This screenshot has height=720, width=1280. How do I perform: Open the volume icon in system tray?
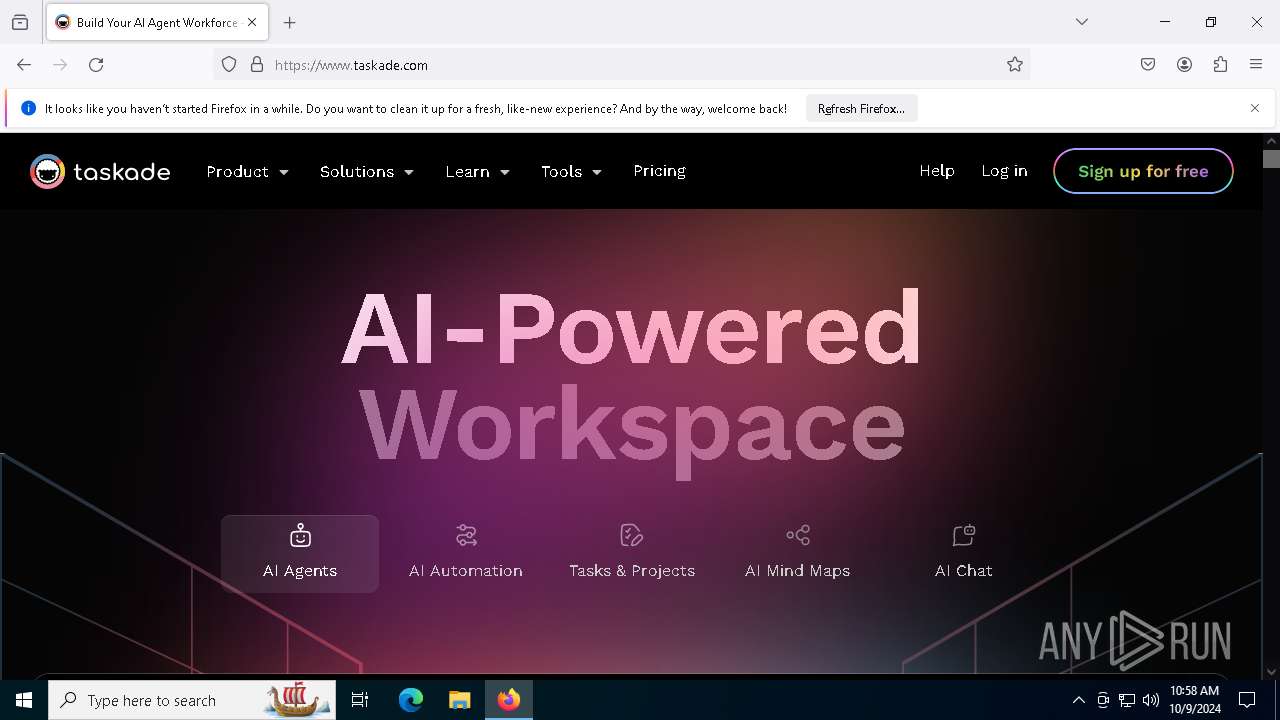point(1151,700)
